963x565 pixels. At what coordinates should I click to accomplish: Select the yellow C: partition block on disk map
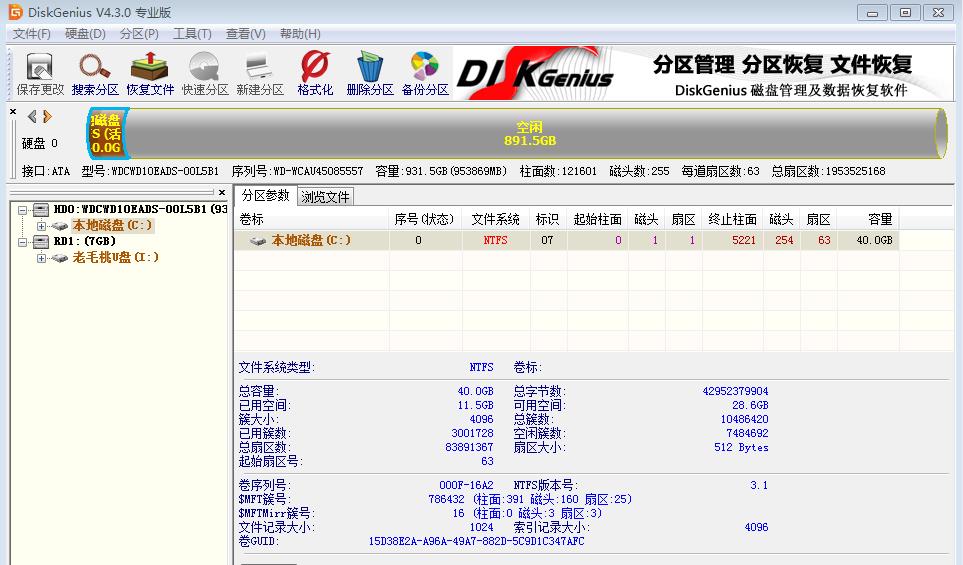[x=107, y=134]
